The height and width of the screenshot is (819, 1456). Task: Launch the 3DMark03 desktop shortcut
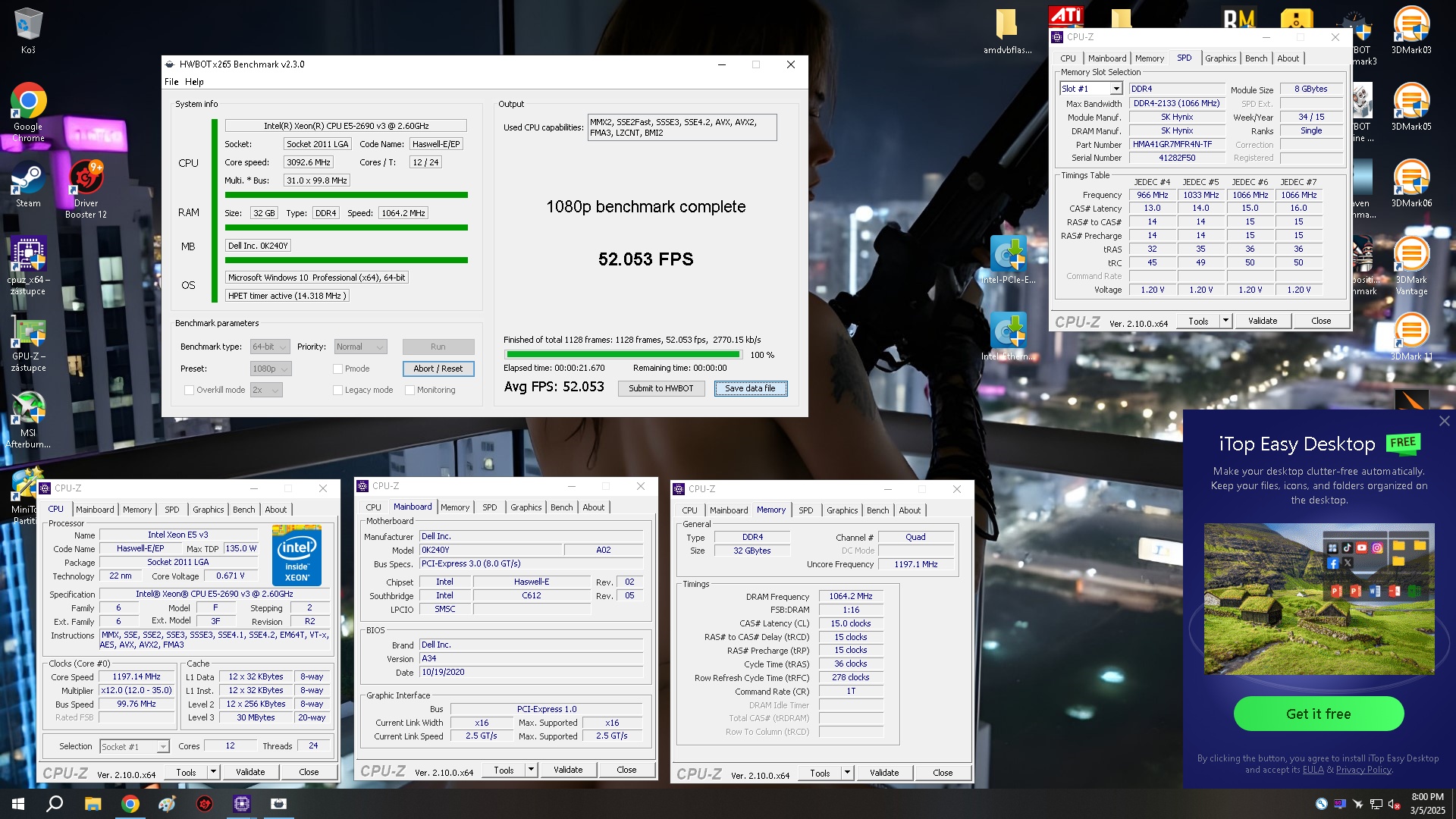1411,31
